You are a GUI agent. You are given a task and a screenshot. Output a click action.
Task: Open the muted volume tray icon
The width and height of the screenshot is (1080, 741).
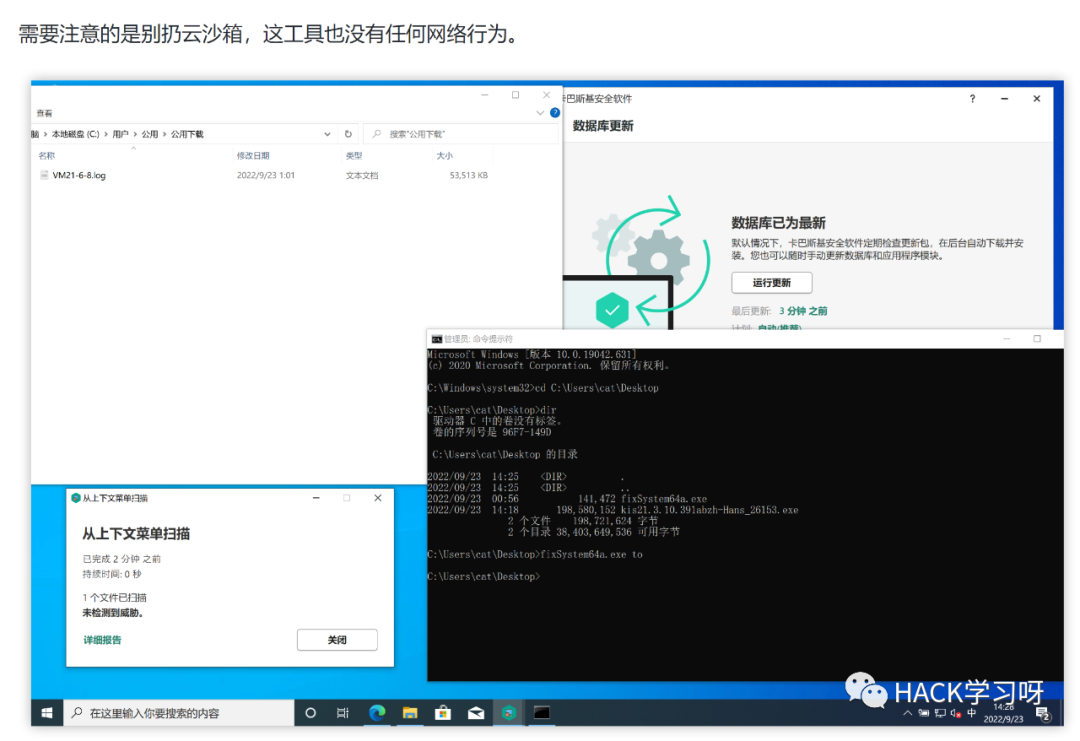click(x=956, y=713)
